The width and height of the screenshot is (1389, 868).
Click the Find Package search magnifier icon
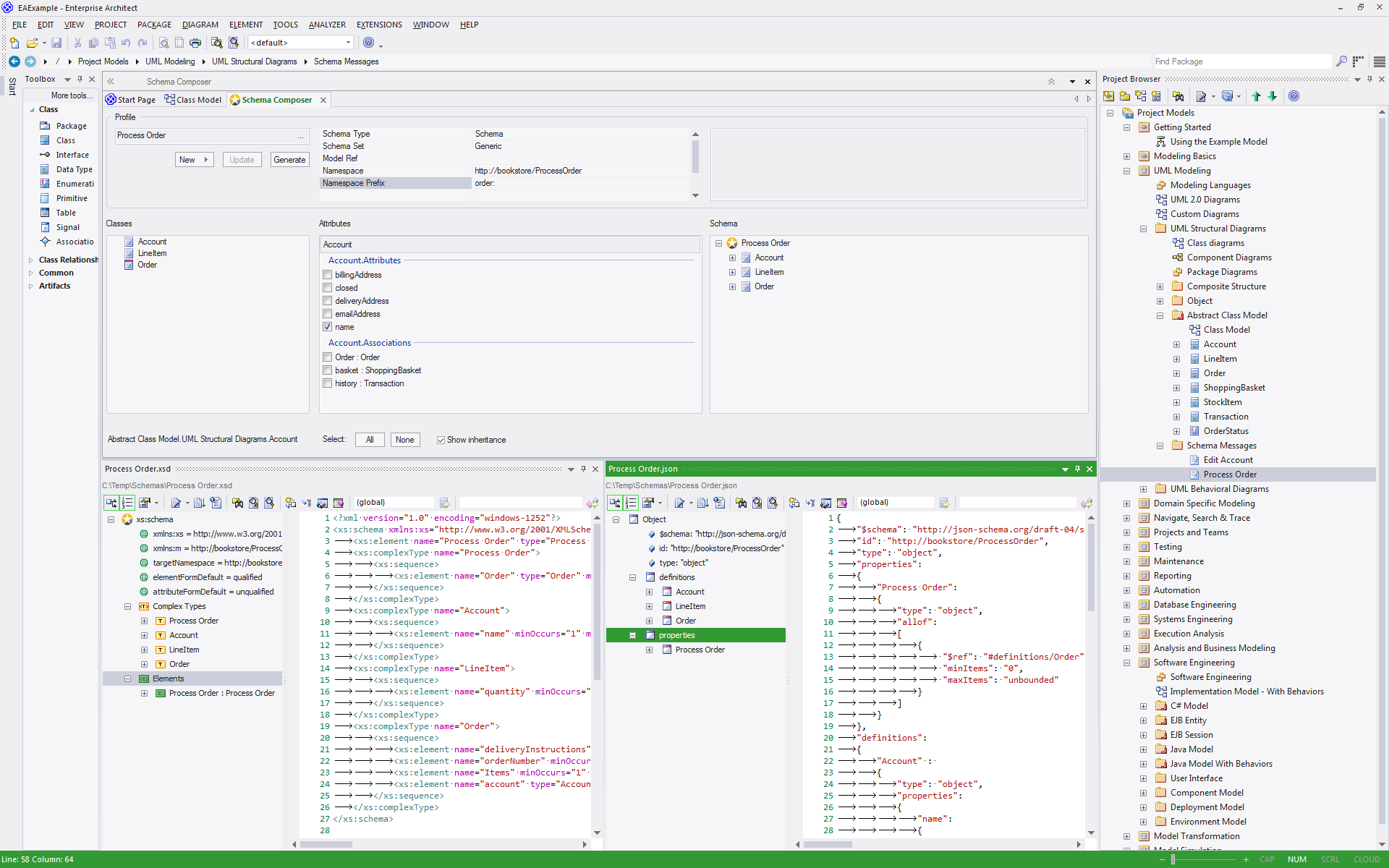click(1341, 61)
